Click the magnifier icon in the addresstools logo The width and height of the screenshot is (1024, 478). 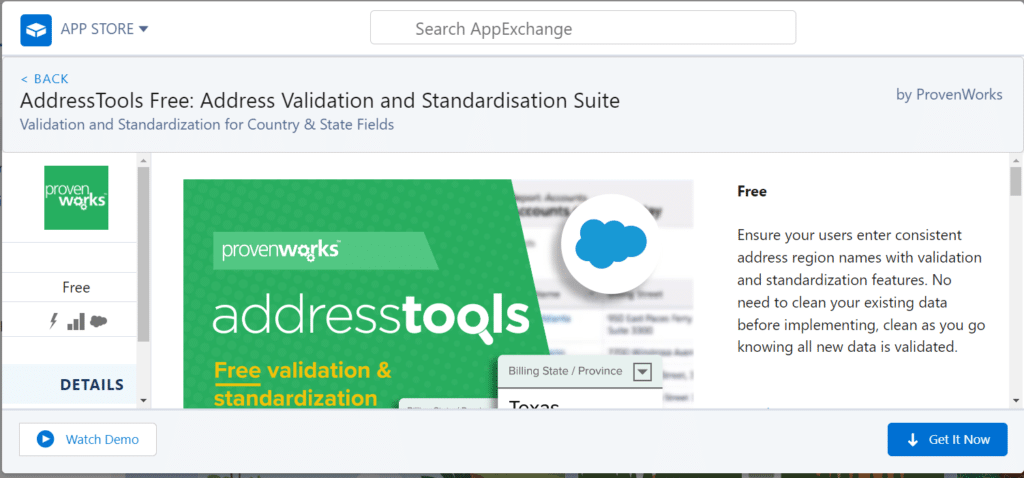point(505,319)
